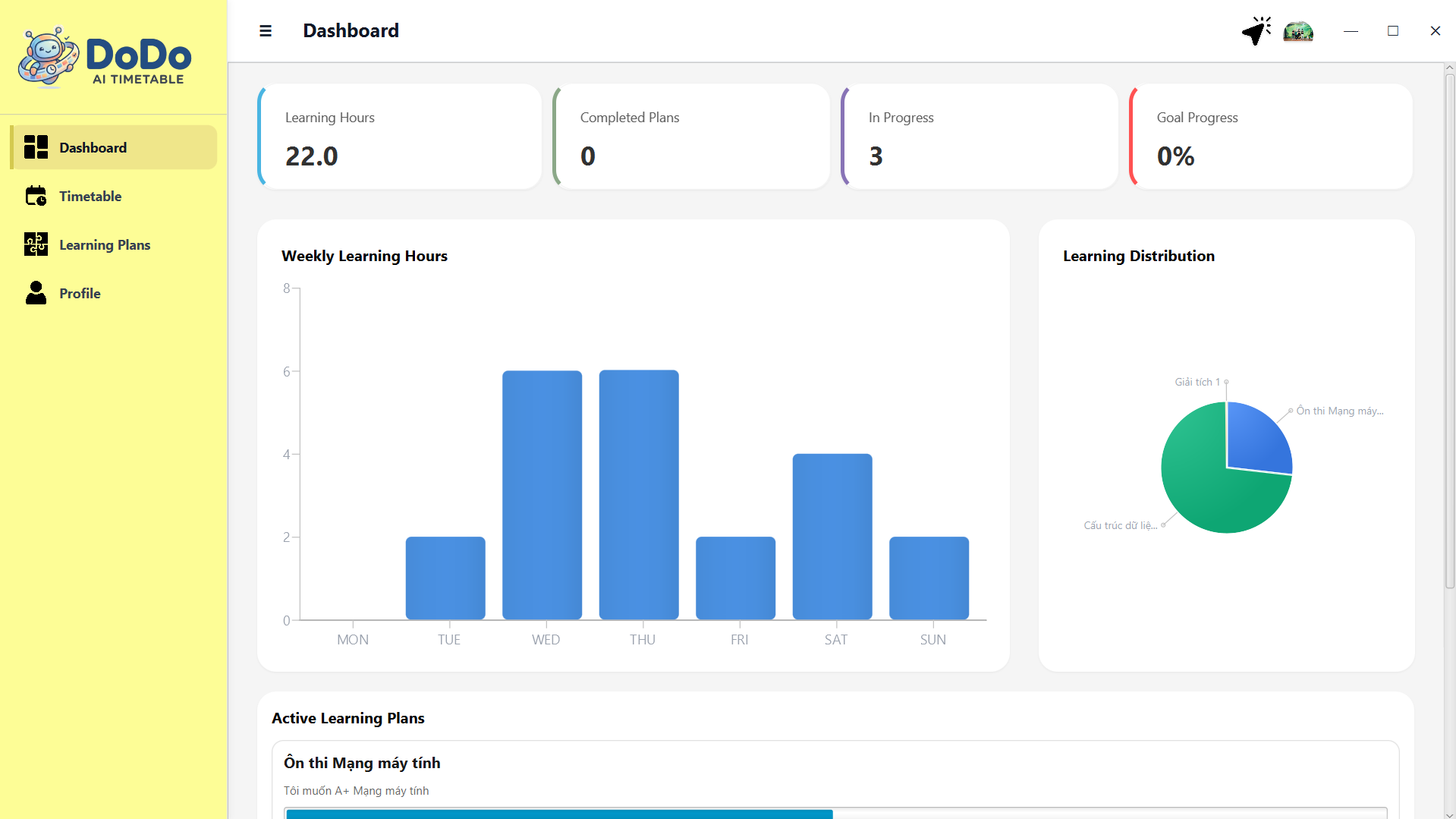Open the Timetable menu item
This screenshot has height=819, width=1456.
[x=114, y=196]
